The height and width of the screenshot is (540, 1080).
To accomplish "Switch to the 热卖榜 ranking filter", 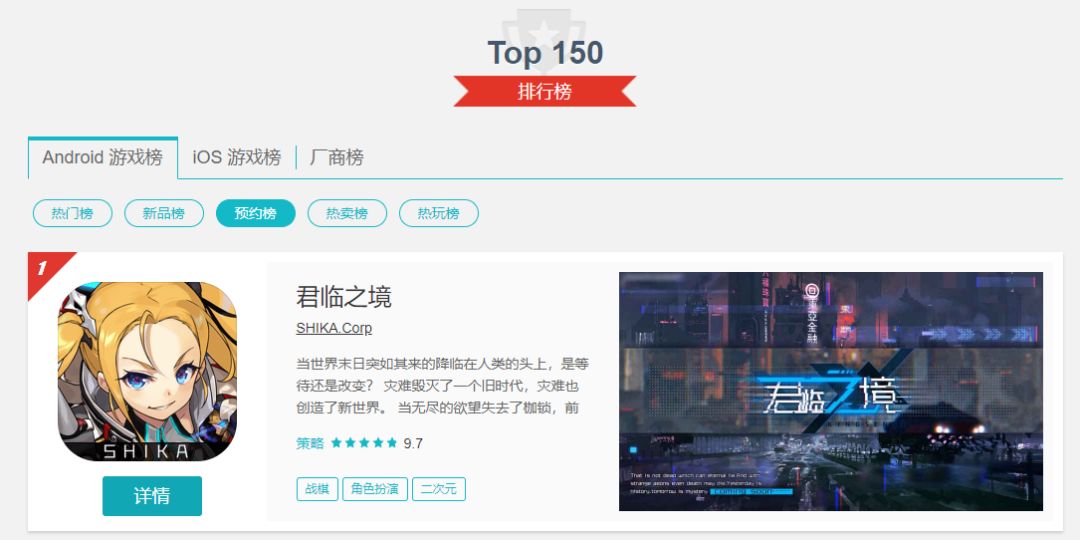I will 347,214.
